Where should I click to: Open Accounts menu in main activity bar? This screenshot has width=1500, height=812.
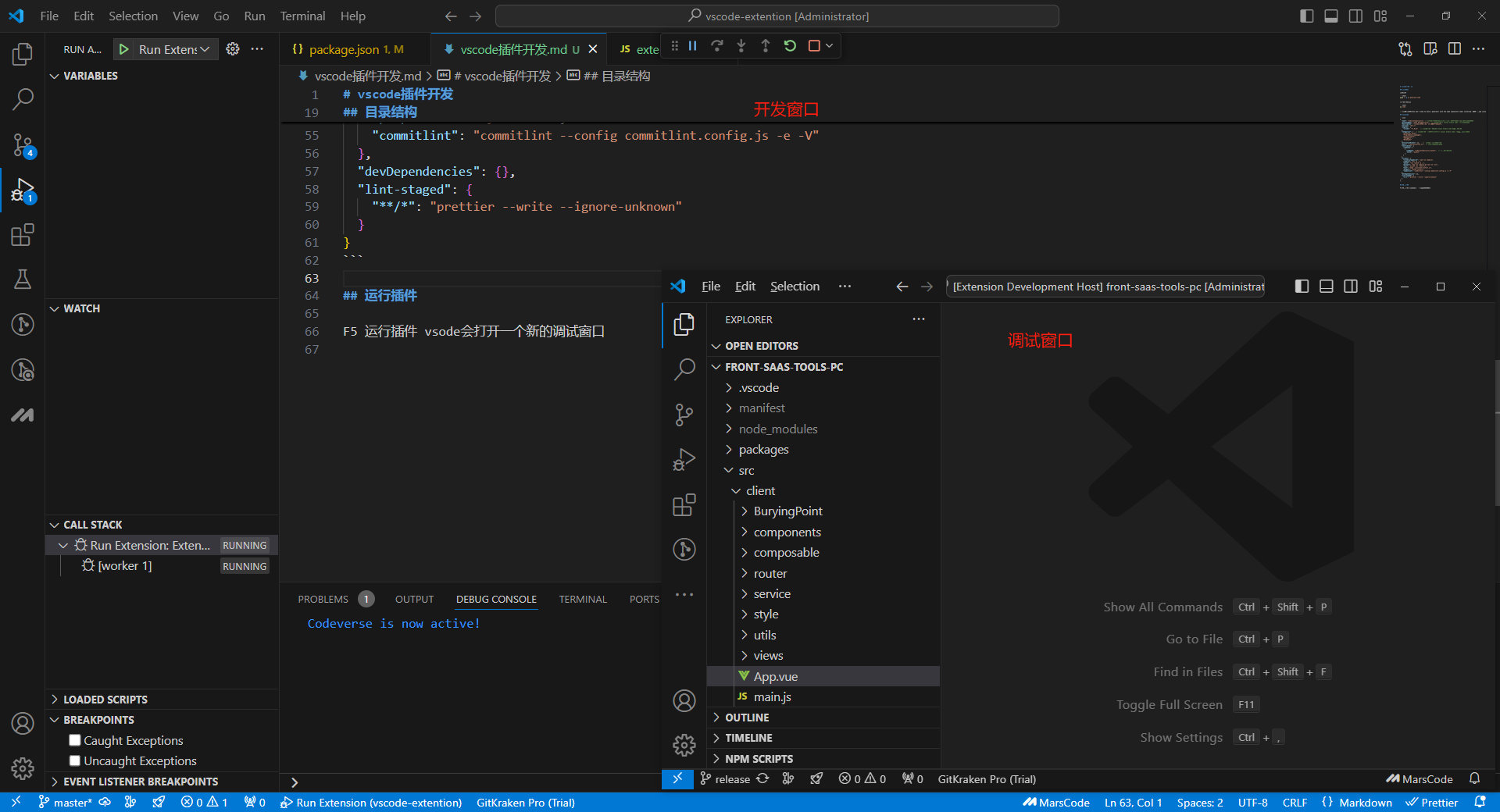(x=23, y=724)
